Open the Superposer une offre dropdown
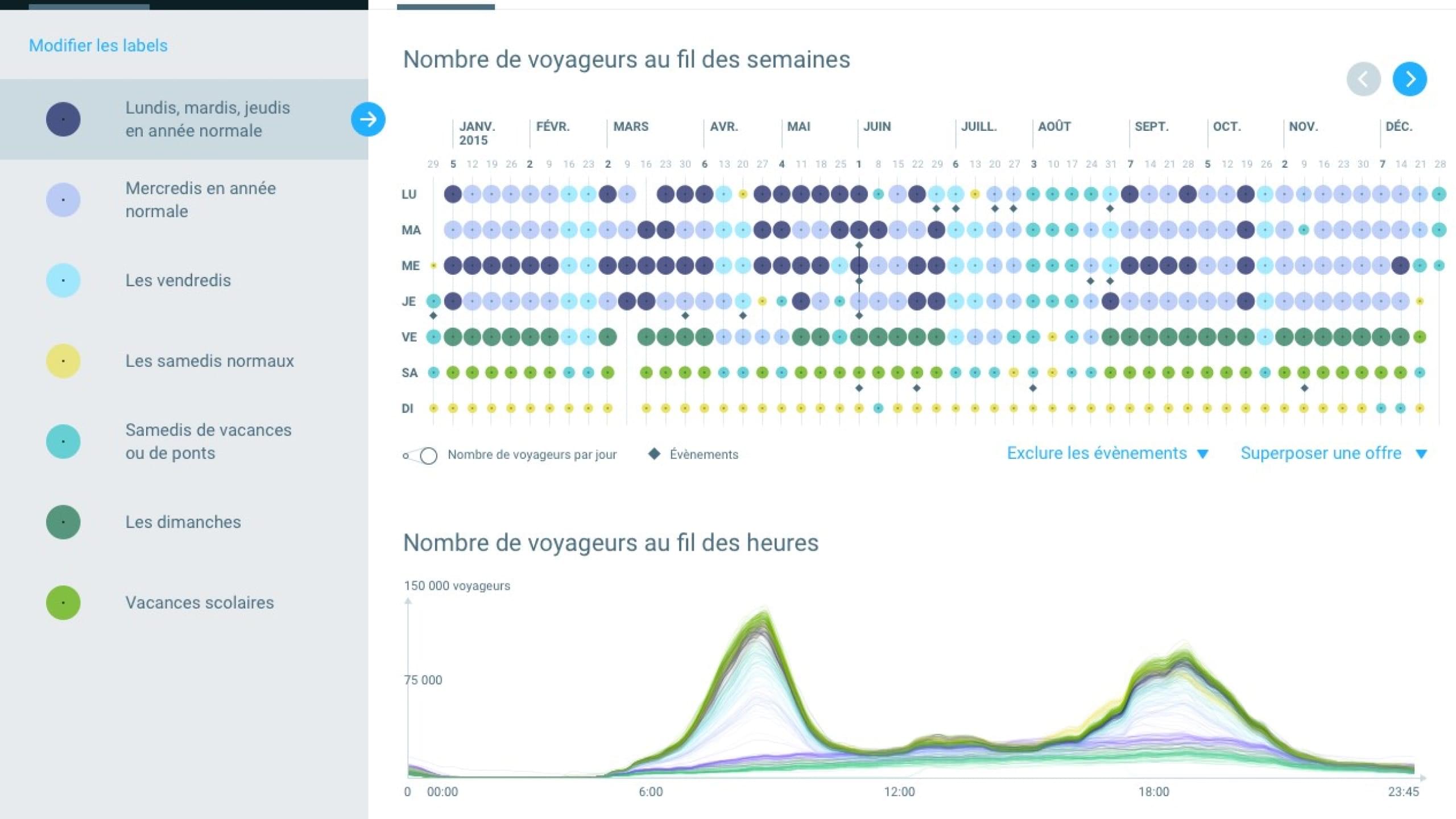1456x819 pixels. pos(1334,453)
